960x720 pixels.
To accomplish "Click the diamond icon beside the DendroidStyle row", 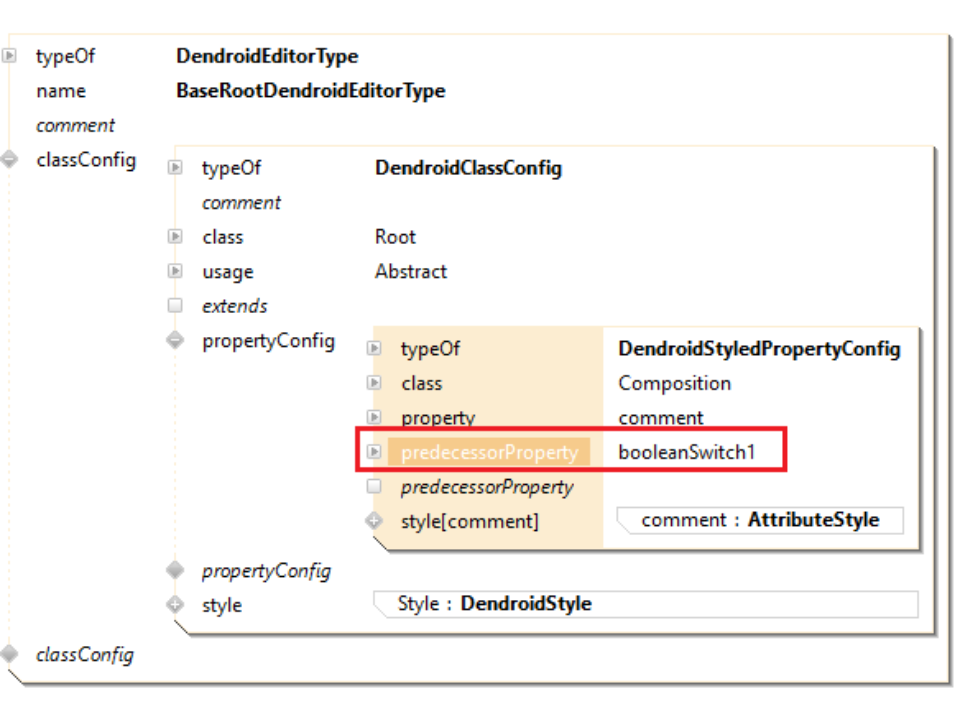I will click(x=175, y=605).
